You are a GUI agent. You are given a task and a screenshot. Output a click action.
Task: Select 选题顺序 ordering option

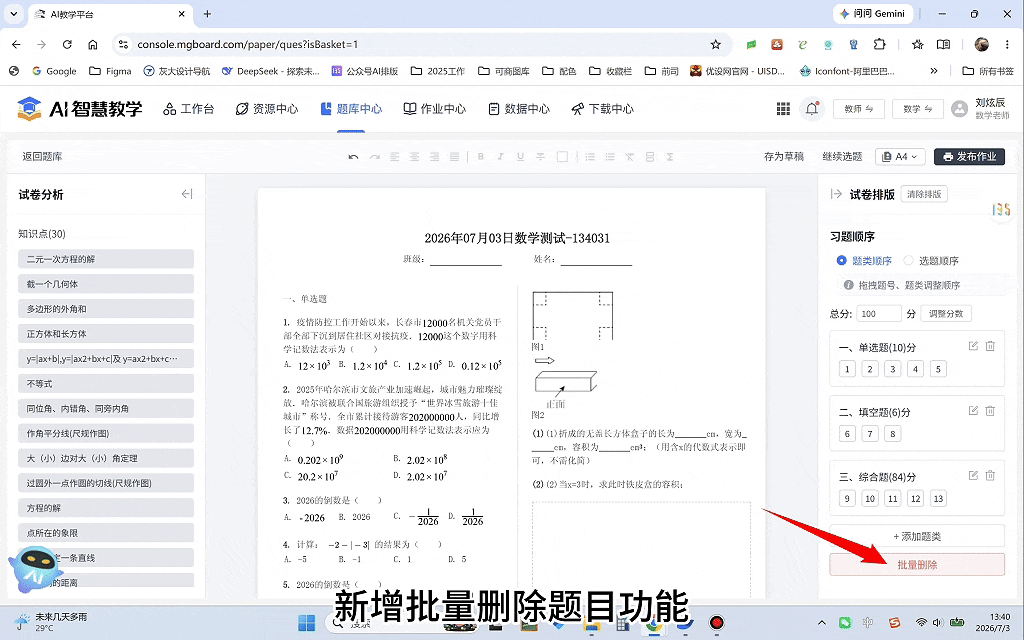point(931,261)
